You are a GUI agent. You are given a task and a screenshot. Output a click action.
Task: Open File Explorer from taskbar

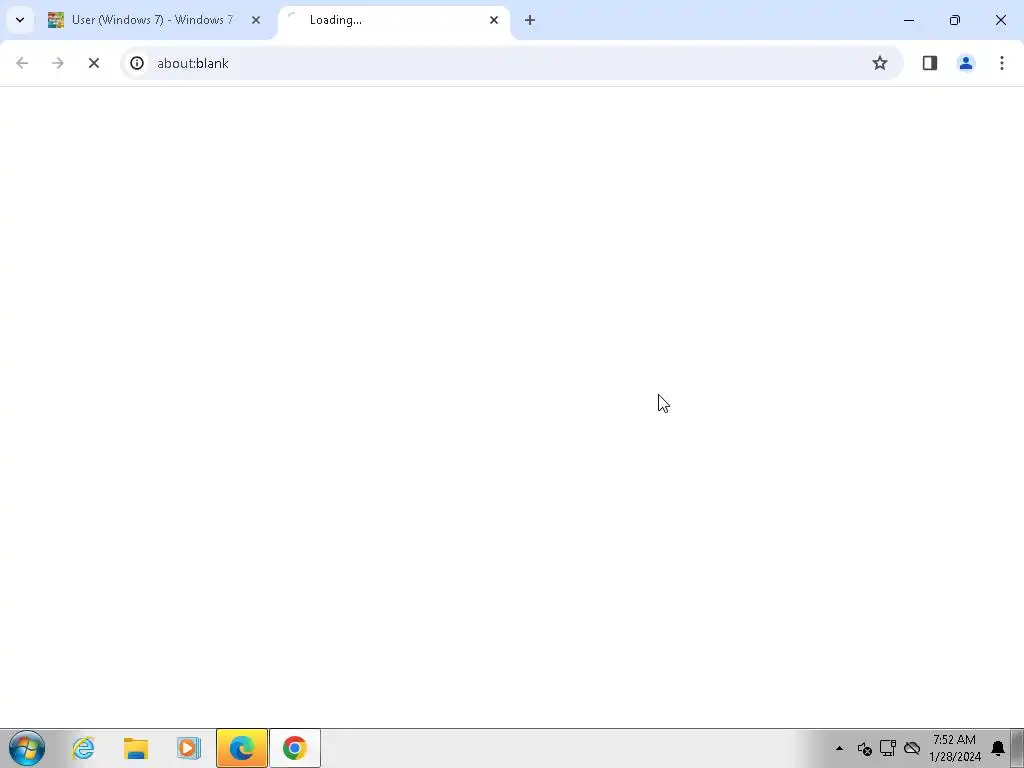pyautogui.click(x=136, y=748)
